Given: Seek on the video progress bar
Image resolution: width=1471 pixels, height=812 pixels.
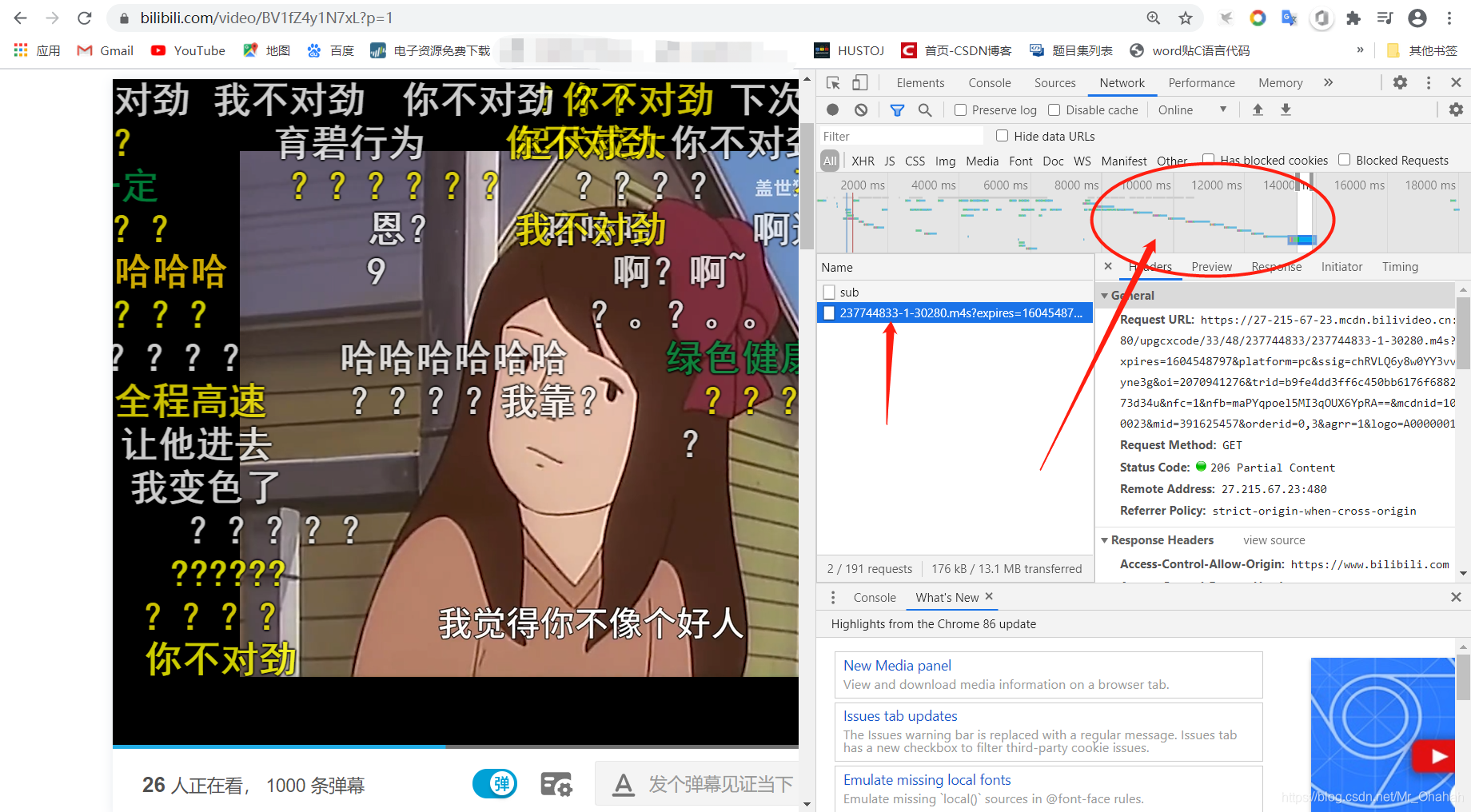Looking at the screenshot, I should coord(456,746).
